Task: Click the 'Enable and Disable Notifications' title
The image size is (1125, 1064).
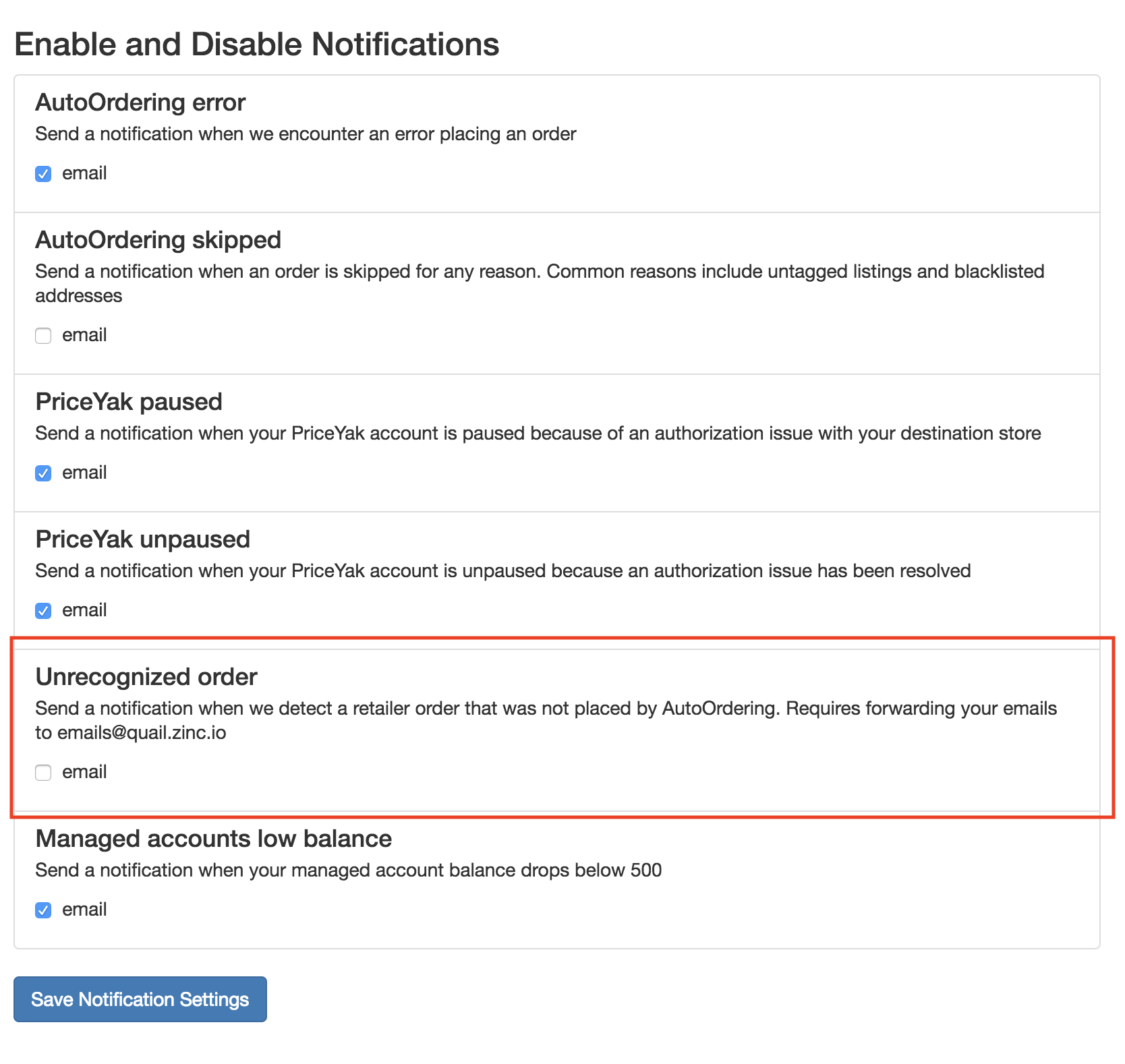Action: pos(257,45)
